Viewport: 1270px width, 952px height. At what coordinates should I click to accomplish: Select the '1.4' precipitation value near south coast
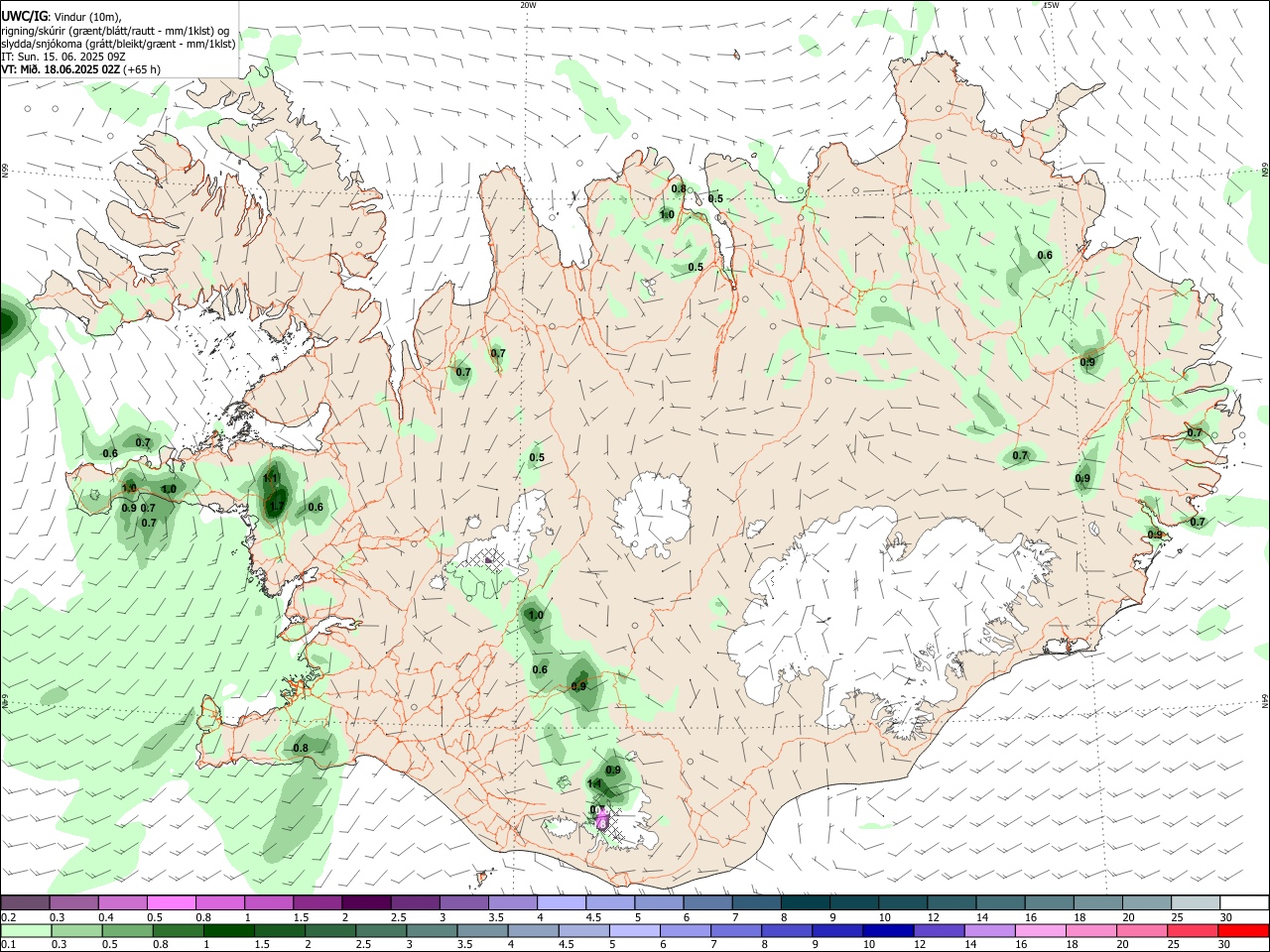tap(595, 783)
